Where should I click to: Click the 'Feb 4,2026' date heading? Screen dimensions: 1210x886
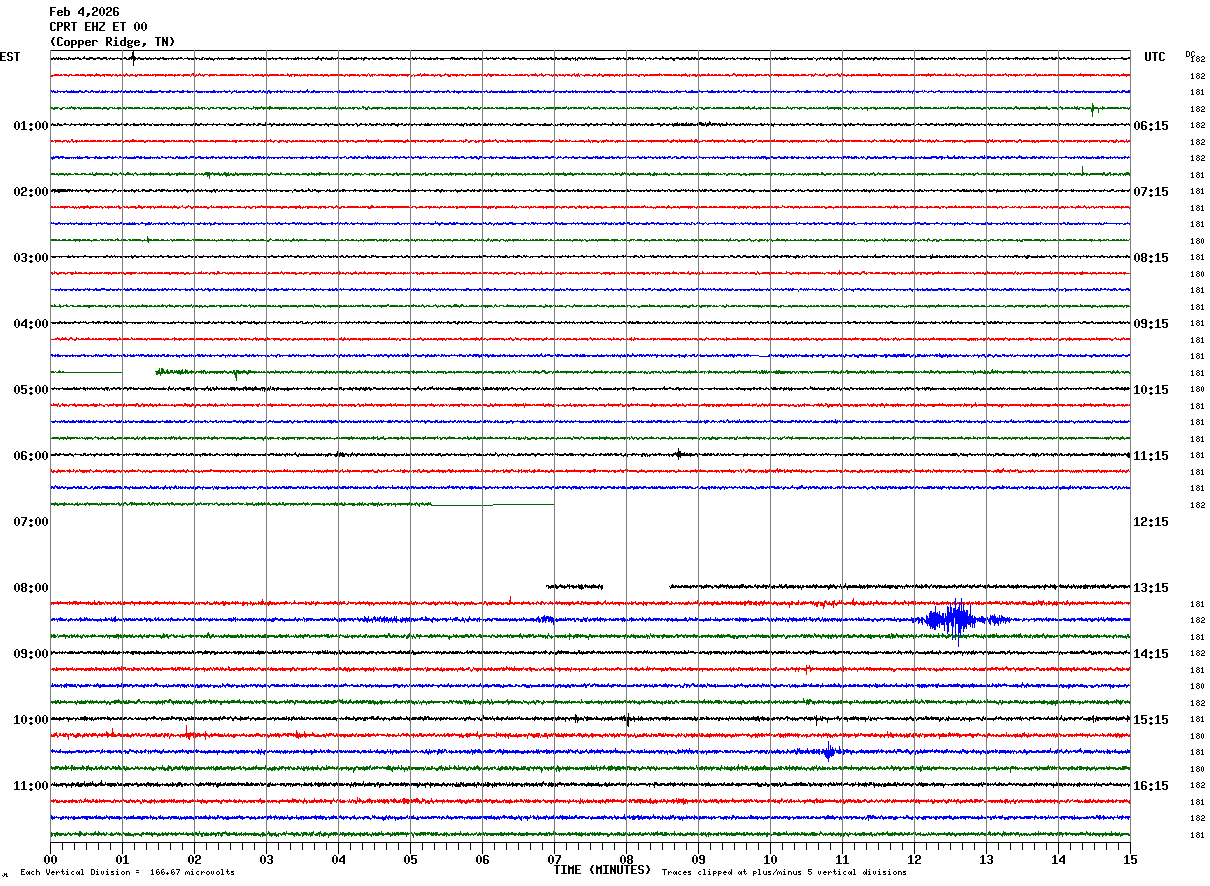pos(84,12)
